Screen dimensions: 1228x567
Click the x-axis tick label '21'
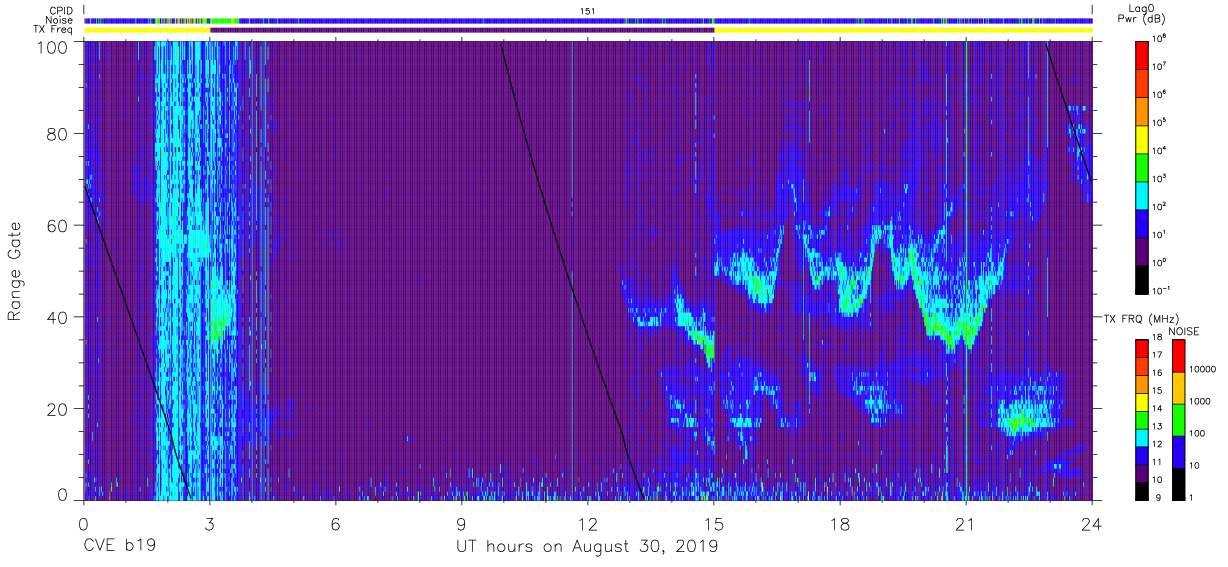pyautogui.click(x=966, y=523)
